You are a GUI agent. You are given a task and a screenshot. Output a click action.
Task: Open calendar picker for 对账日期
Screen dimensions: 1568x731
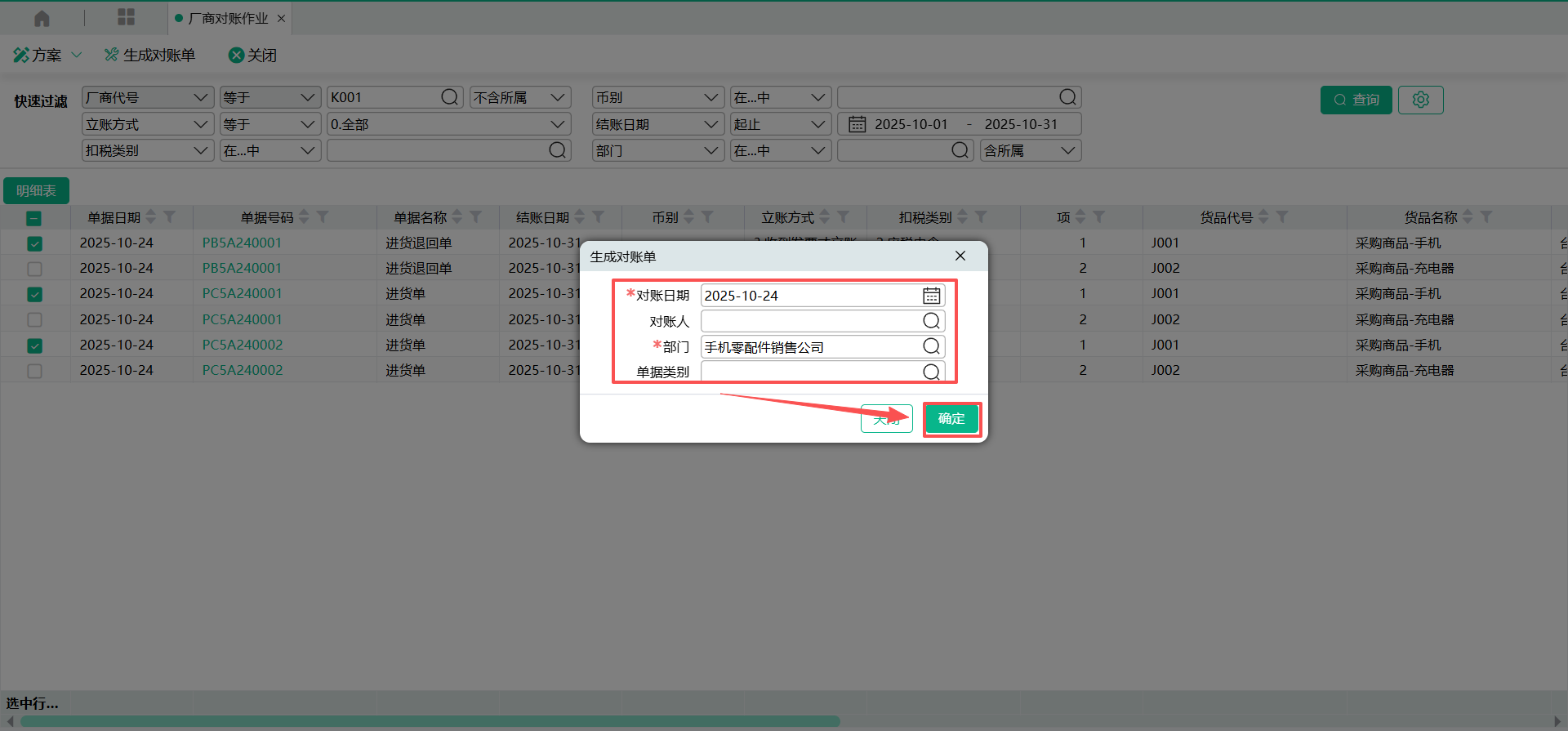[x=931, y=296]
